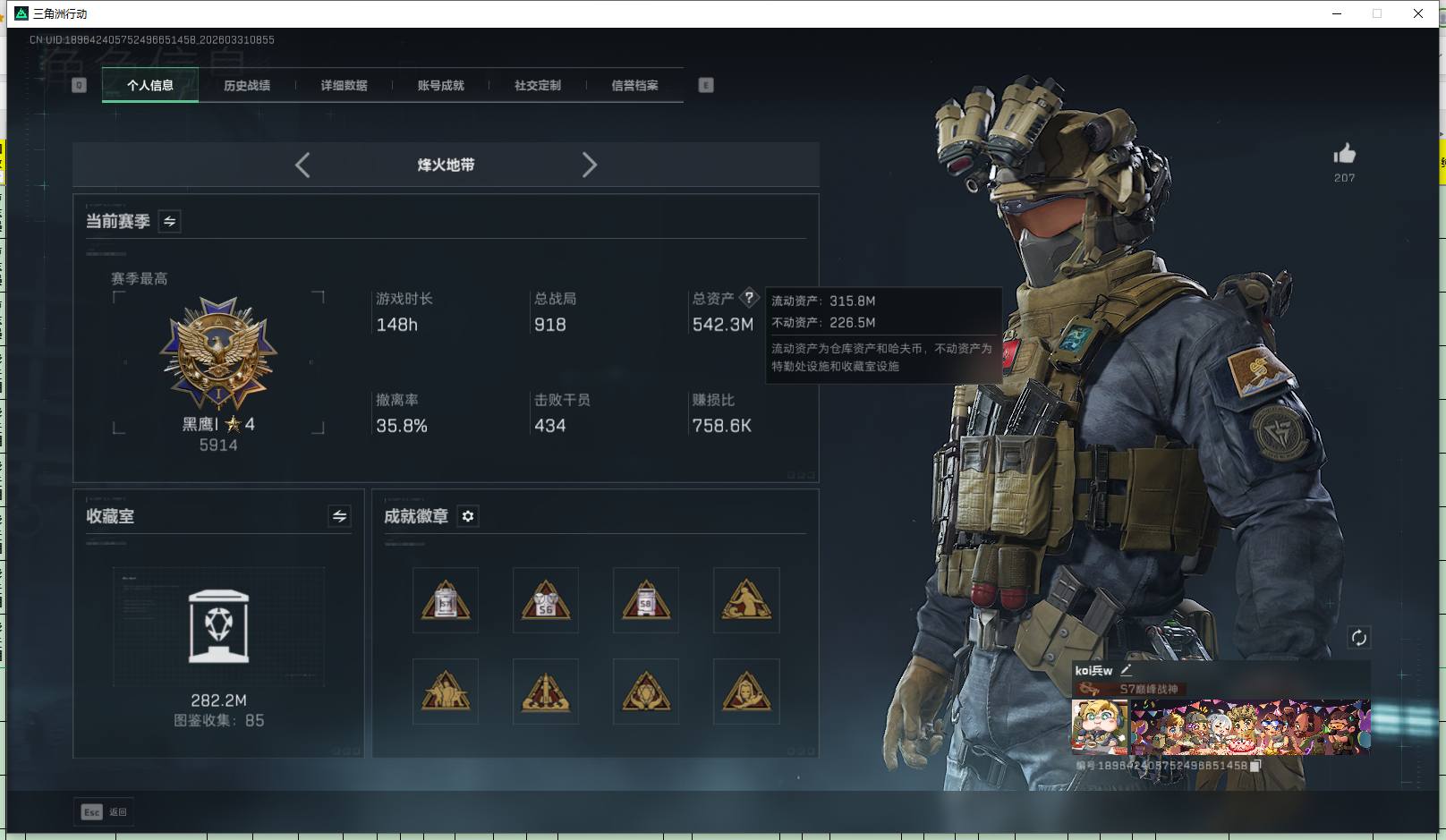Click the 击败干员 value 434
The image size is (1446, 840).
550,426
